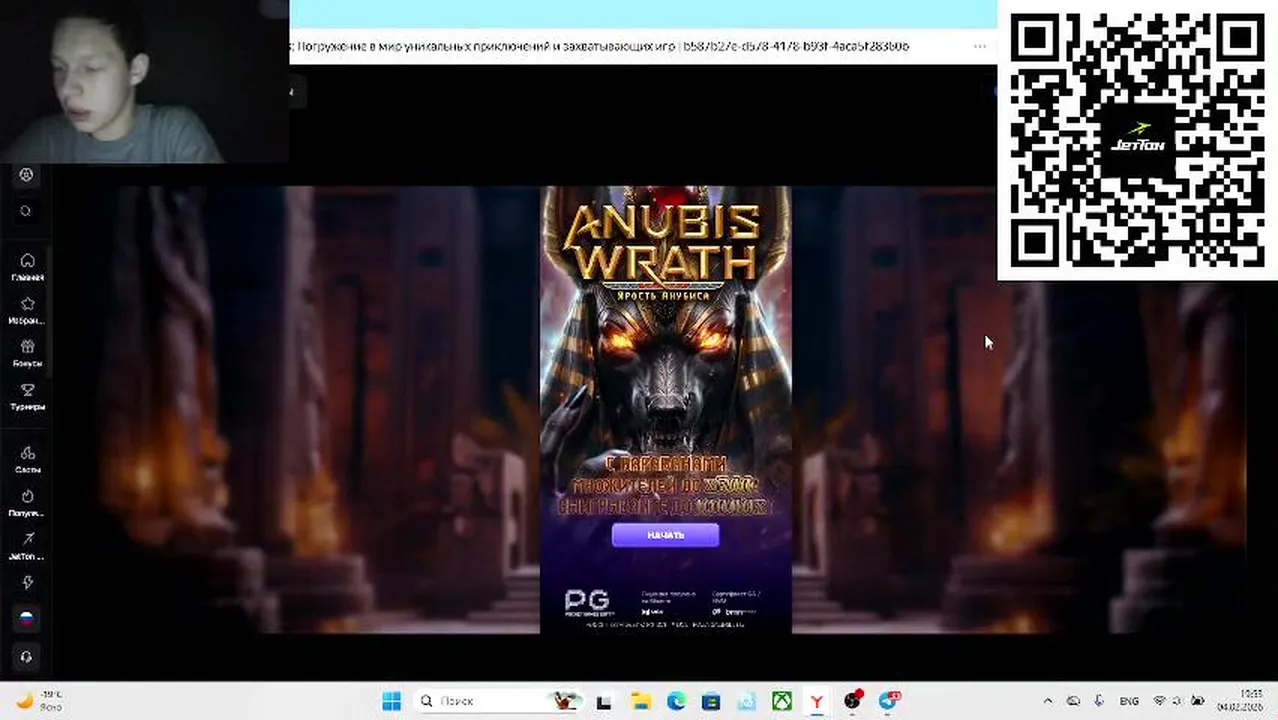Click the microphone tray icon
1278x720 pixels.
pyautogui.click(x=1098, y=701)
